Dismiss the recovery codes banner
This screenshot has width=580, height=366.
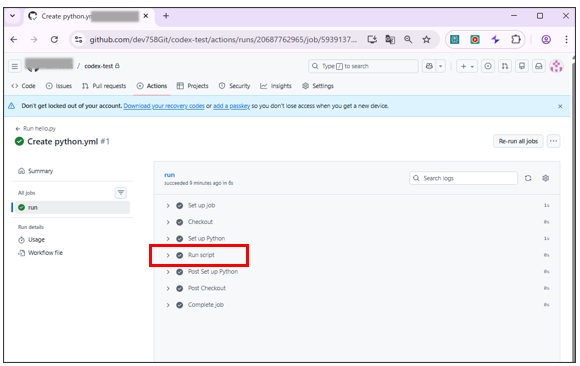(x=560, y=106)
